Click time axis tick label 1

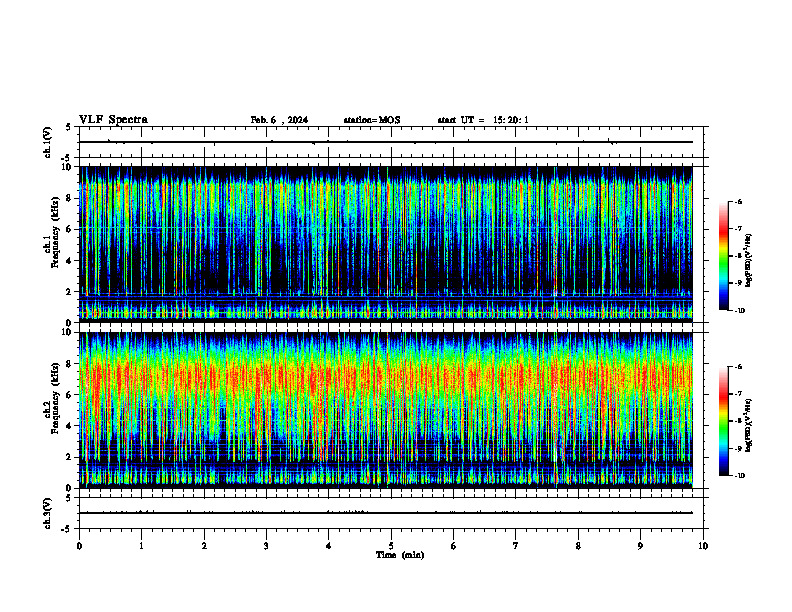coord(142,546)
